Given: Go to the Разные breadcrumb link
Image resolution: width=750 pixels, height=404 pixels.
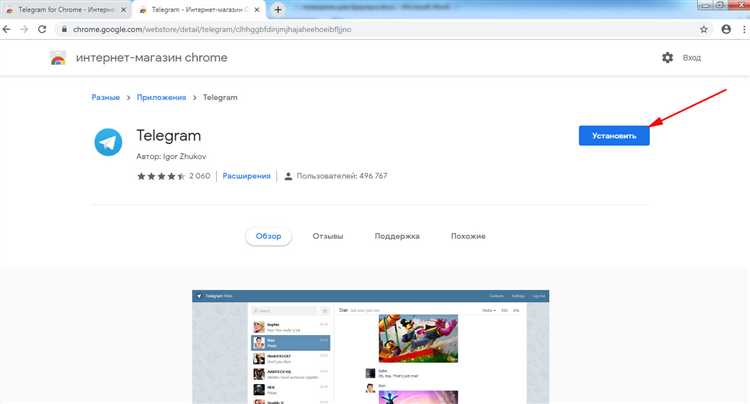Looking at the screenshot, I should [x=106, y=97].
